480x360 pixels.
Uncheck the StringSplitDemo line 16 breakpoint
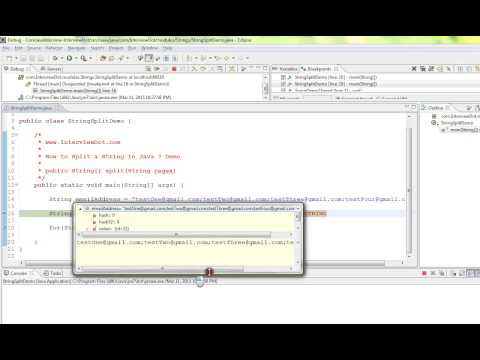point(283,77)
